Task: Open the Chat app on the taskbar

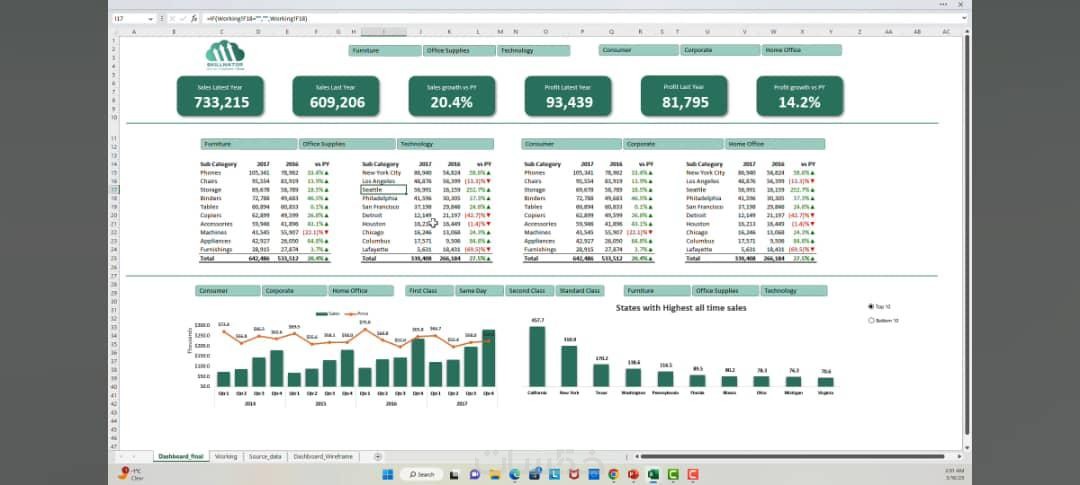Action: [475, 474]
